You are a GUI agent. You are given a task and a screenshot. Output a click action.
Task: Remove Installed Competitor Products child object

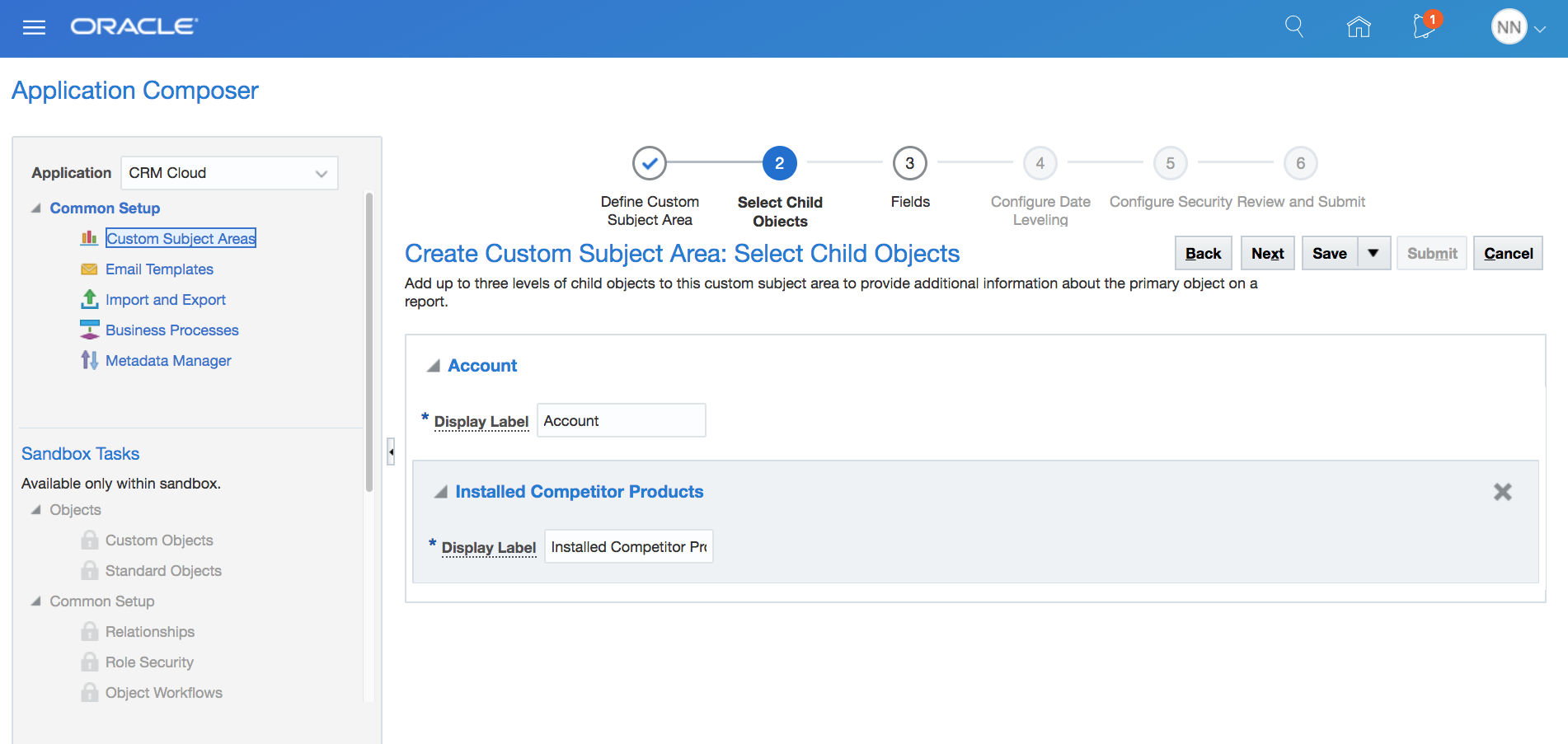pos(1502,492)
